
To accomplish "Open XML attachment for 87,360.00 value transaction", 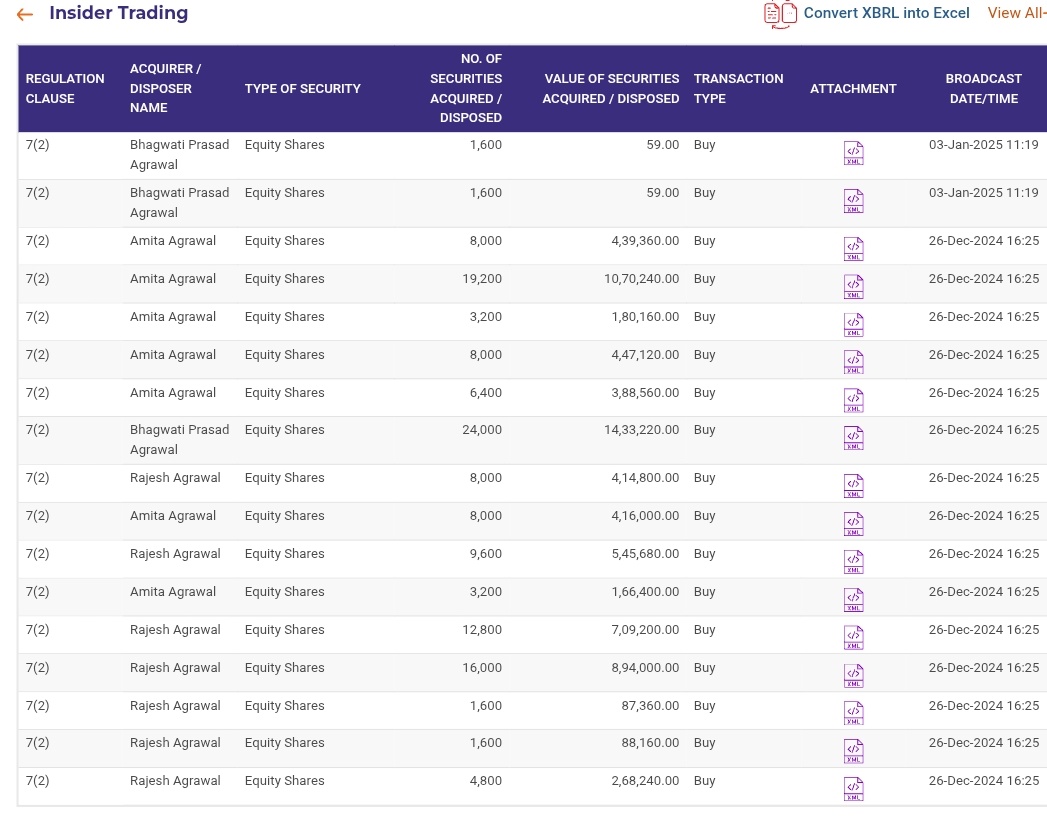I will point(853,712).
